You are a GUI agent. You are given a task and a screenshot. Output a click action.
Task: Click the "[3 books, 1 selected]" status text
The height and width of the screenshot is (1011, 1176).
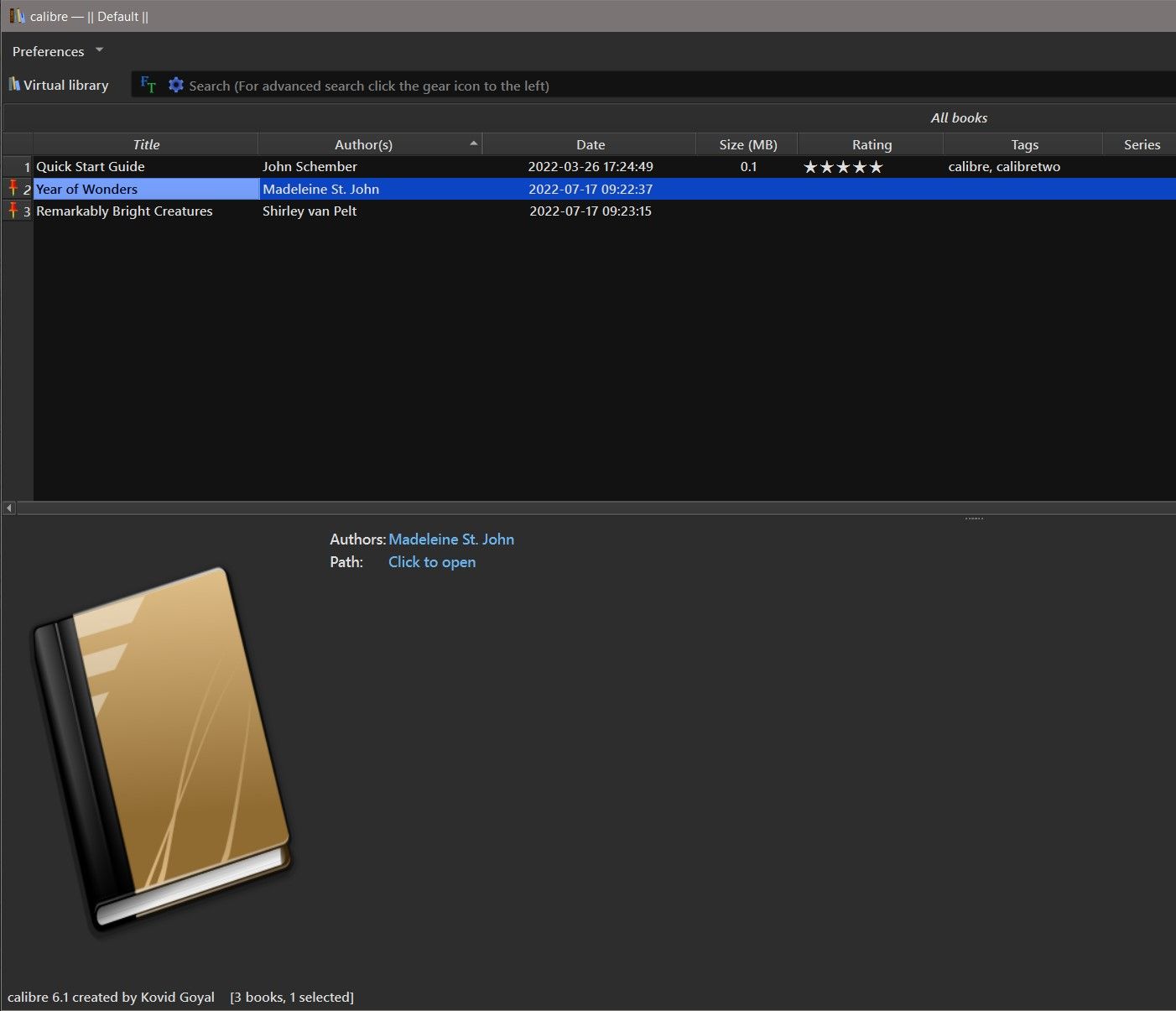coord(292,997)
